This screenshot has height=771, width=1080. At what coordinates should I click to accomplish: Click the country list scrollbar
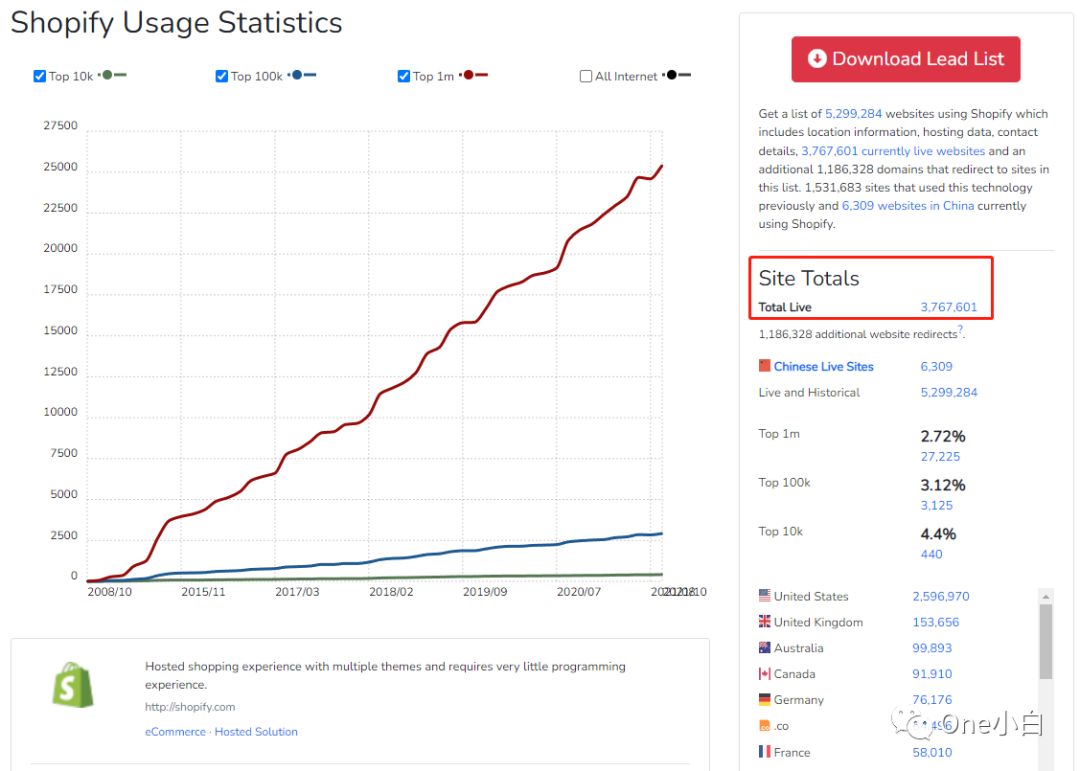tap(1046, 640)
